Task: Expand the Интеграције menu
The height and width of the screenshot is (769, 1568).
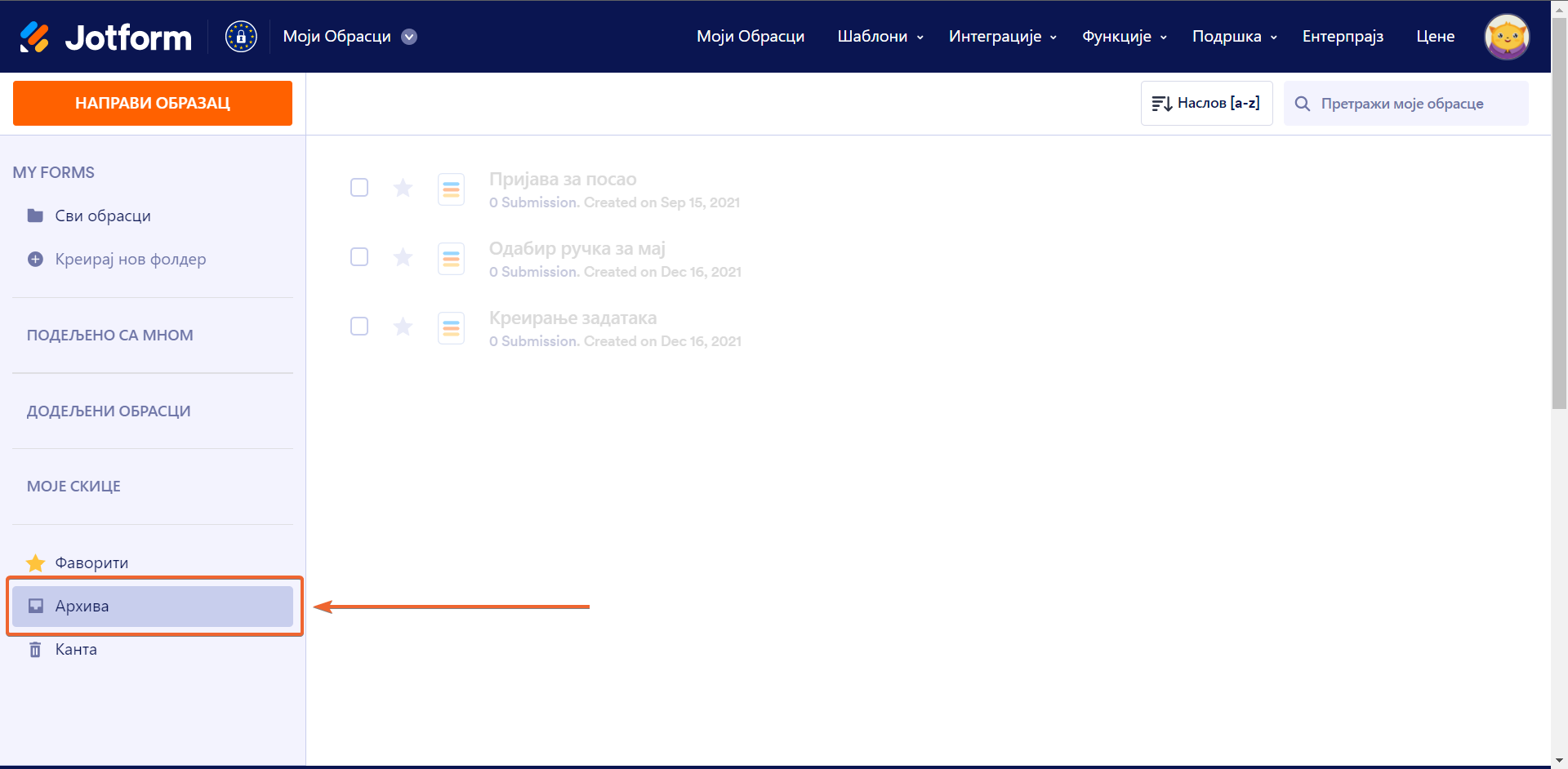Action: (1003, 37)
